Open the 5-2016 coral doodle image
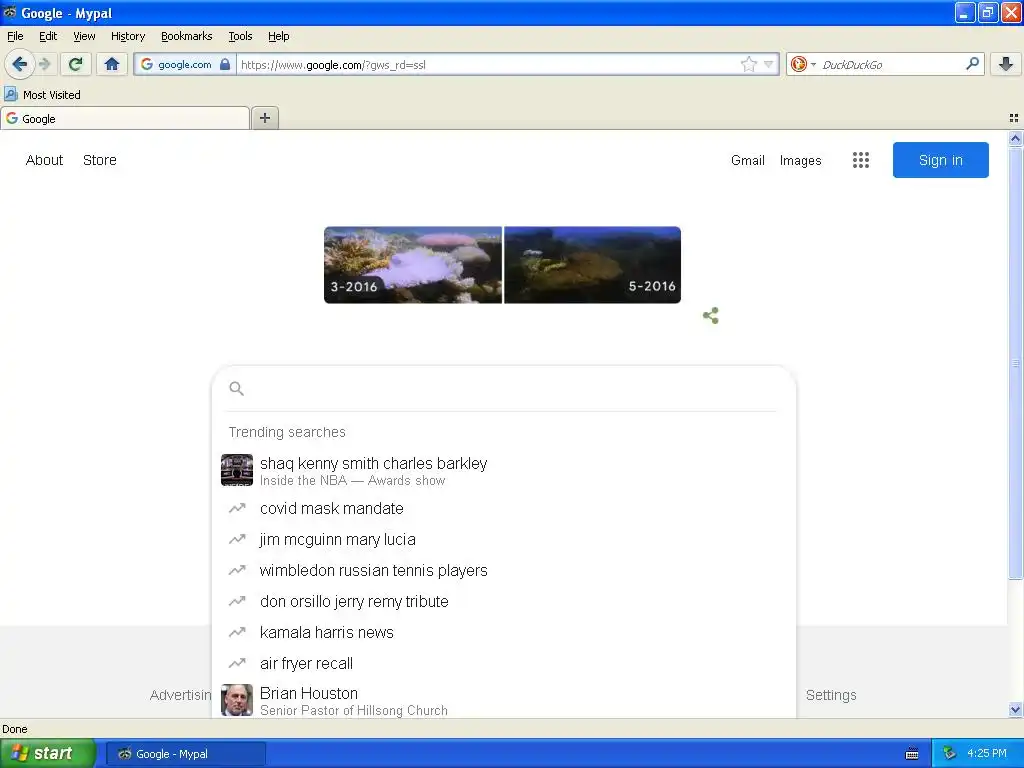Image resolution: width=1024 pixels, height=768 pixels. click(592, 264)
